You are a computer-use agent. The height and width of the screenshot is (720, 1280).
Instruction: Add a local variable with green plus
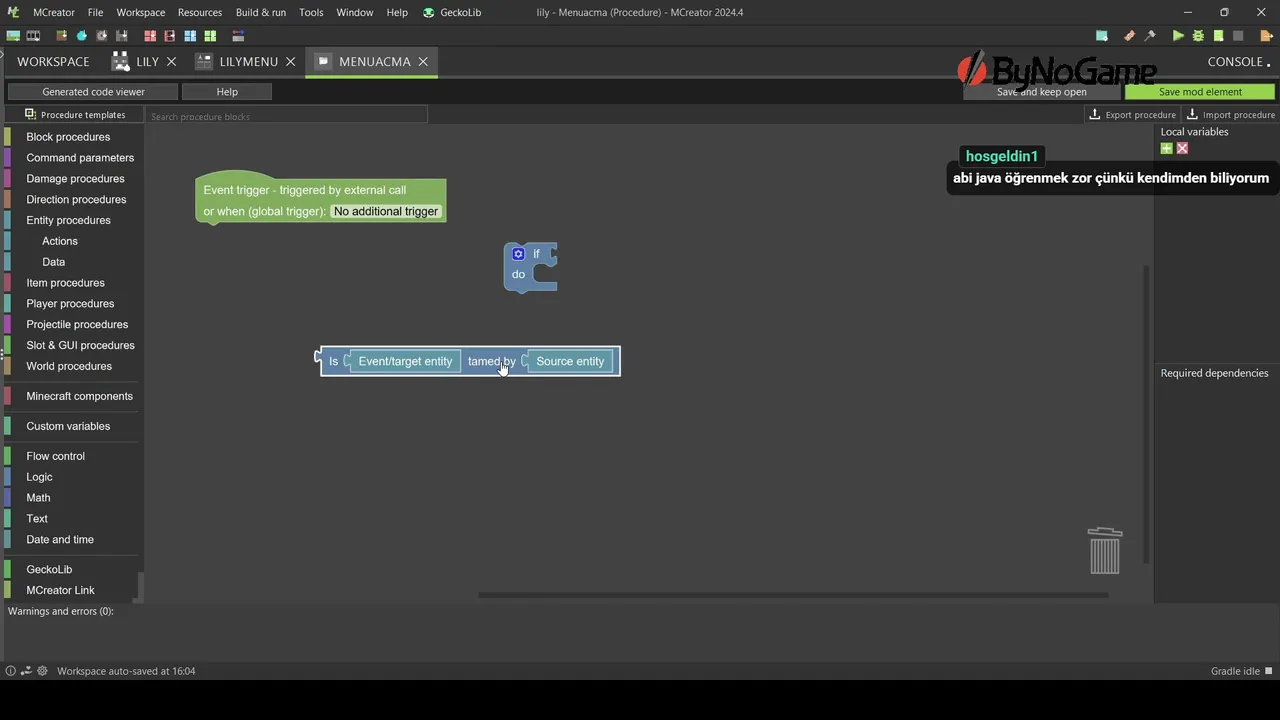click(1166, 148)
